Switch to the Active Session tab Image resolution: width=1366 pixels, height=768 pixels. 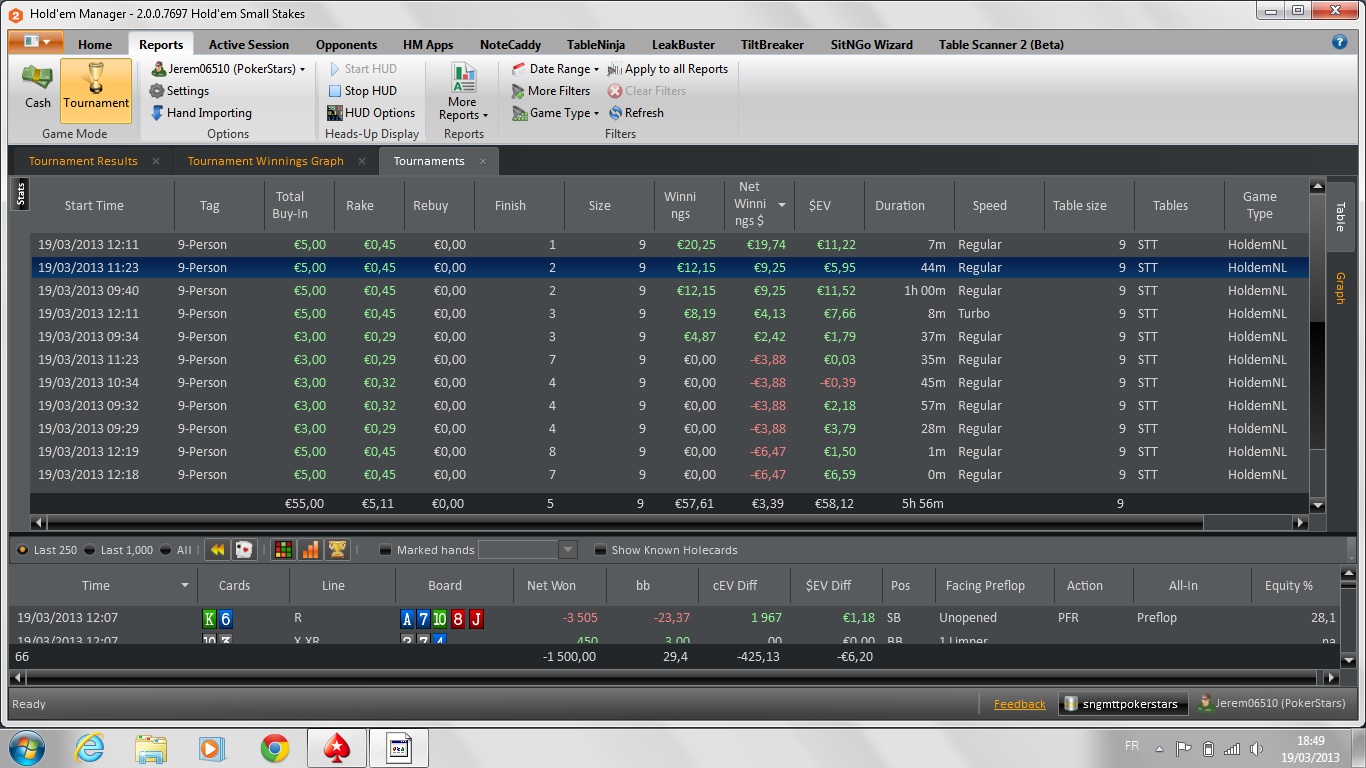(249, 44)
